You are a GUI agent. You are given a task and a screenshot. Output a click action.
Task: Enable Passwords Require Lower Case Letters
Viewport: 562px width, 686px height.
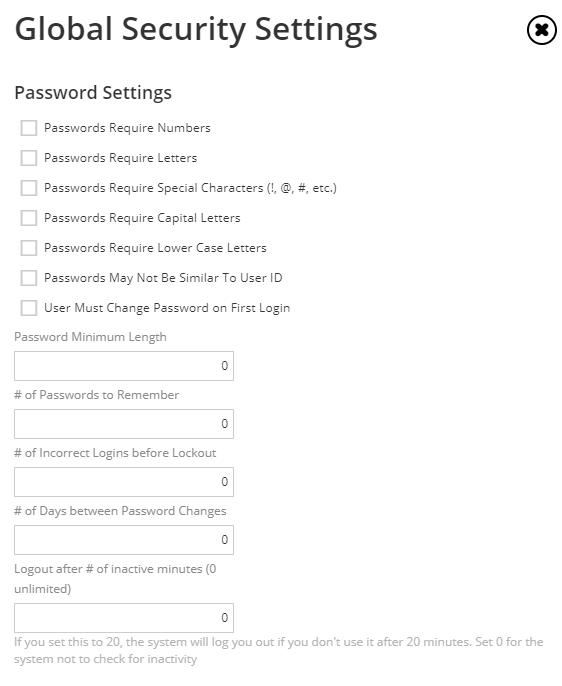[29, 248]
